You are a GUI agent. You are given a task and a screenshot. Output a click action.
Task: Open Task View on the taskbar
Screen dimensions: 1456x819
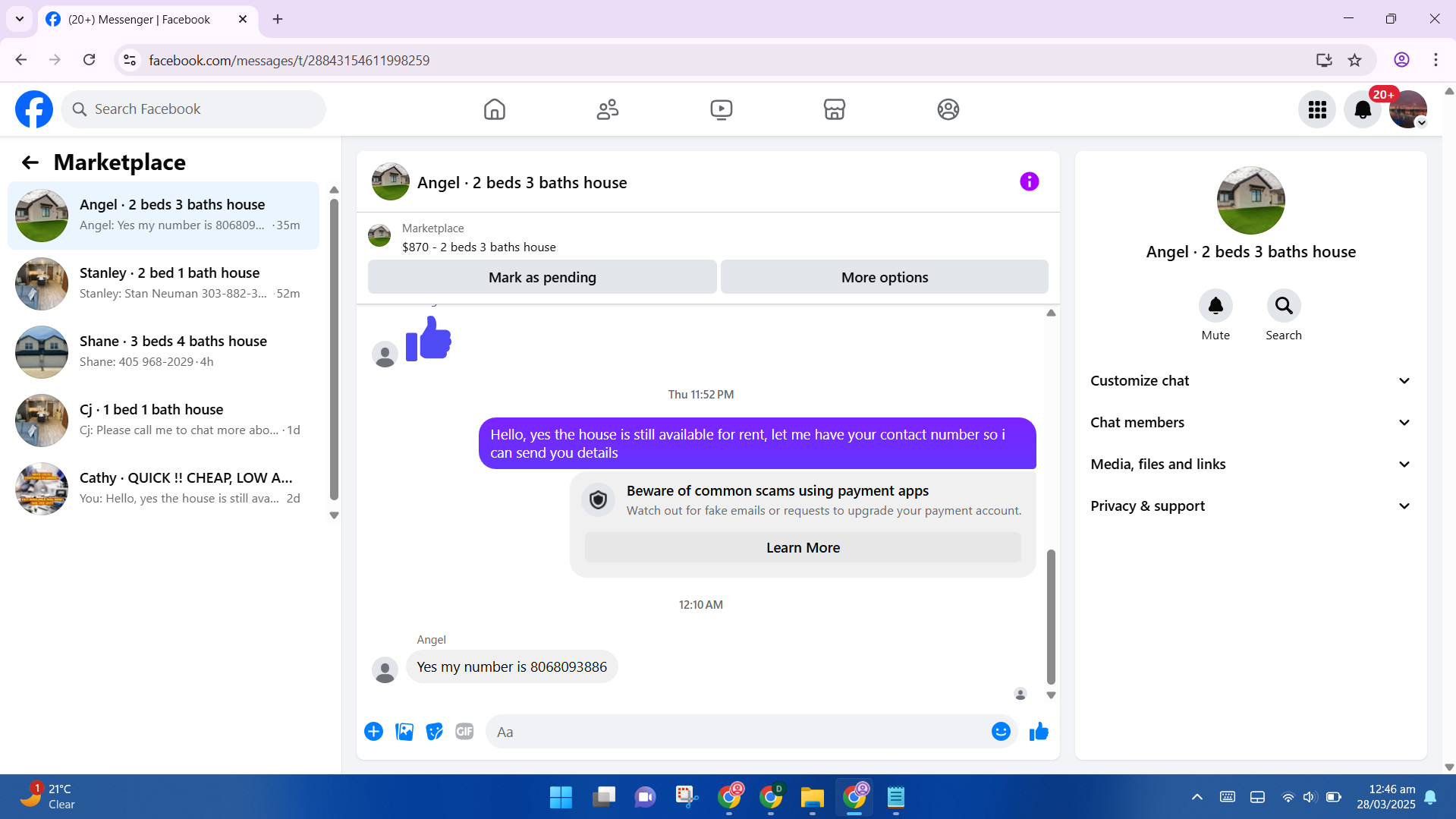[x=604, y=797]
